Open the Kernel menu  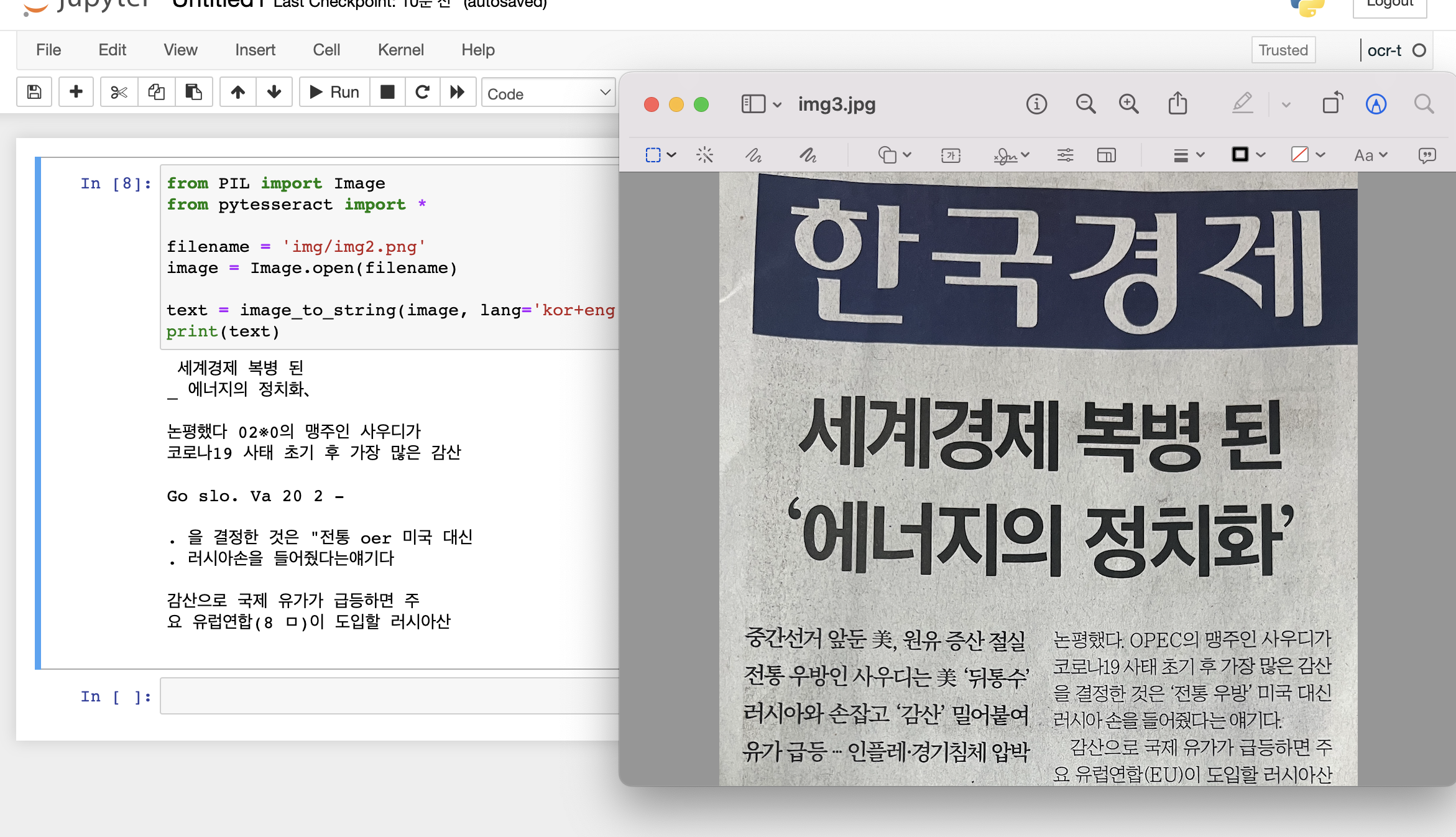point(400,50)
